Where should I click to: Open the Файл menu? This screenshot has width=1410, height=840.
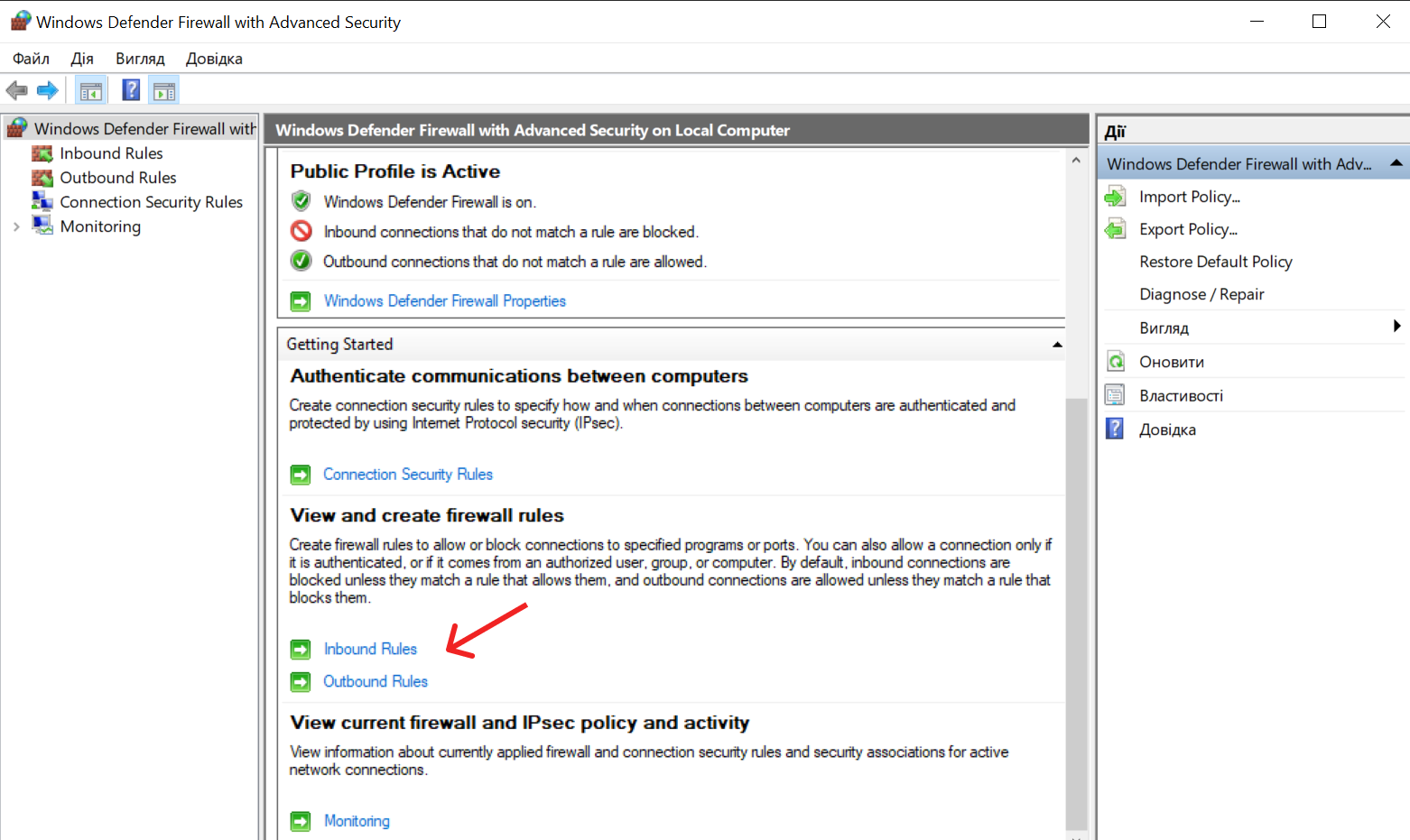coord(31,59)
